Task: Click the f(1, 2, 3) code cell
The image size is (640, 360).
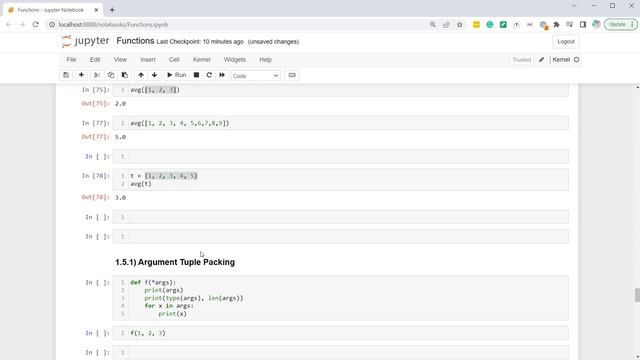Action: (340, 333)
